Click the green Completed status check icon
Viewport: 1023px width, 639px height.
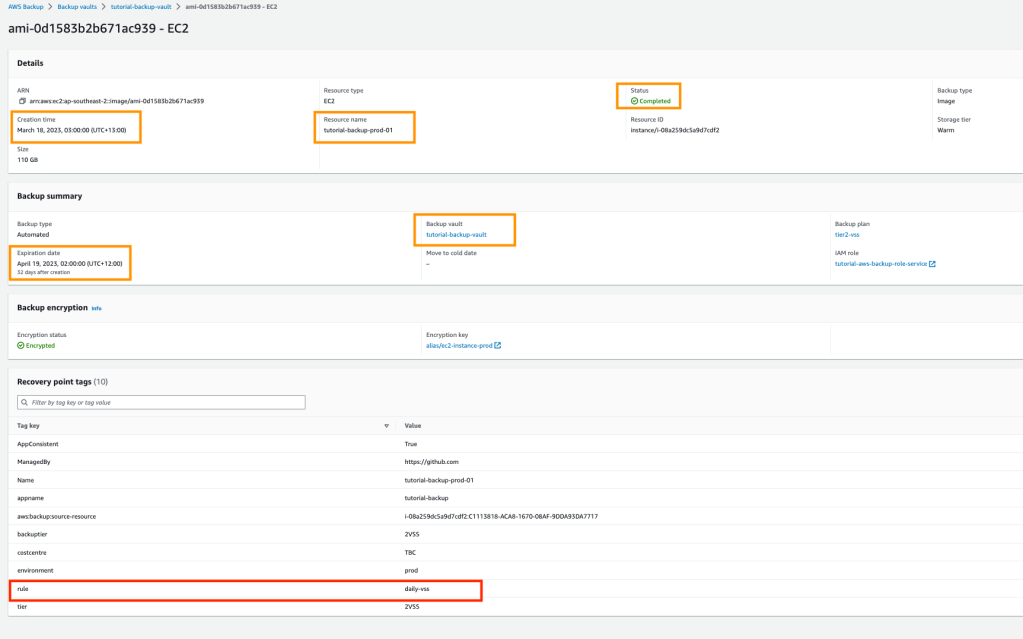pyautogui.click(x=634, y=101)
